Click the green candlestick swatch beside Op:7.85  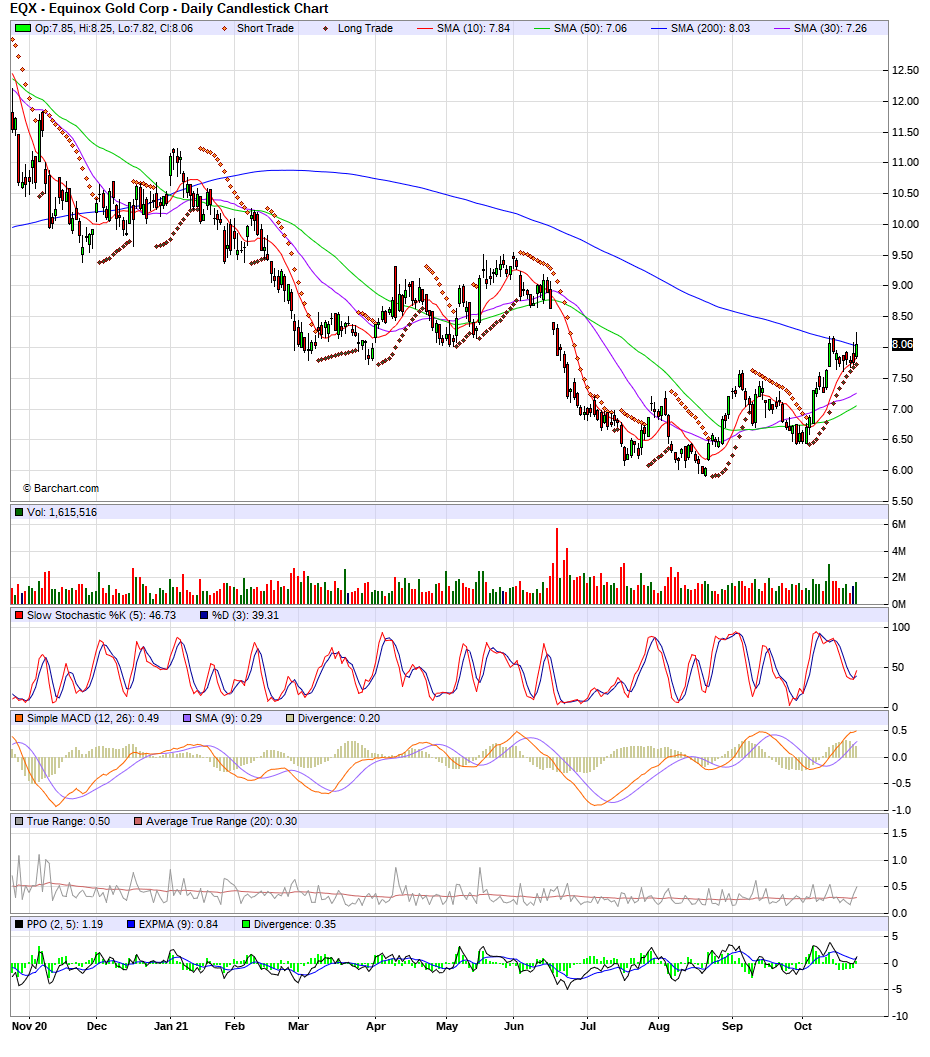coord(23,28)
